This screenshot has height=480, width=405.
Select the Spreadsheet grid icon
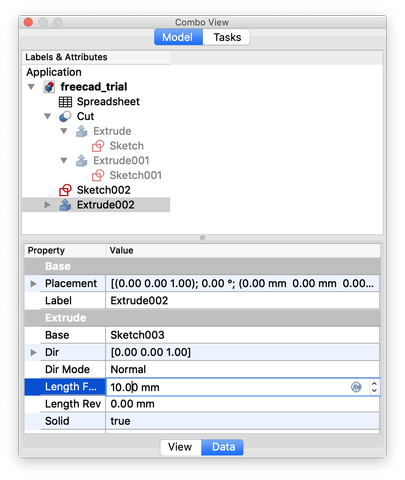coord(65,102)
